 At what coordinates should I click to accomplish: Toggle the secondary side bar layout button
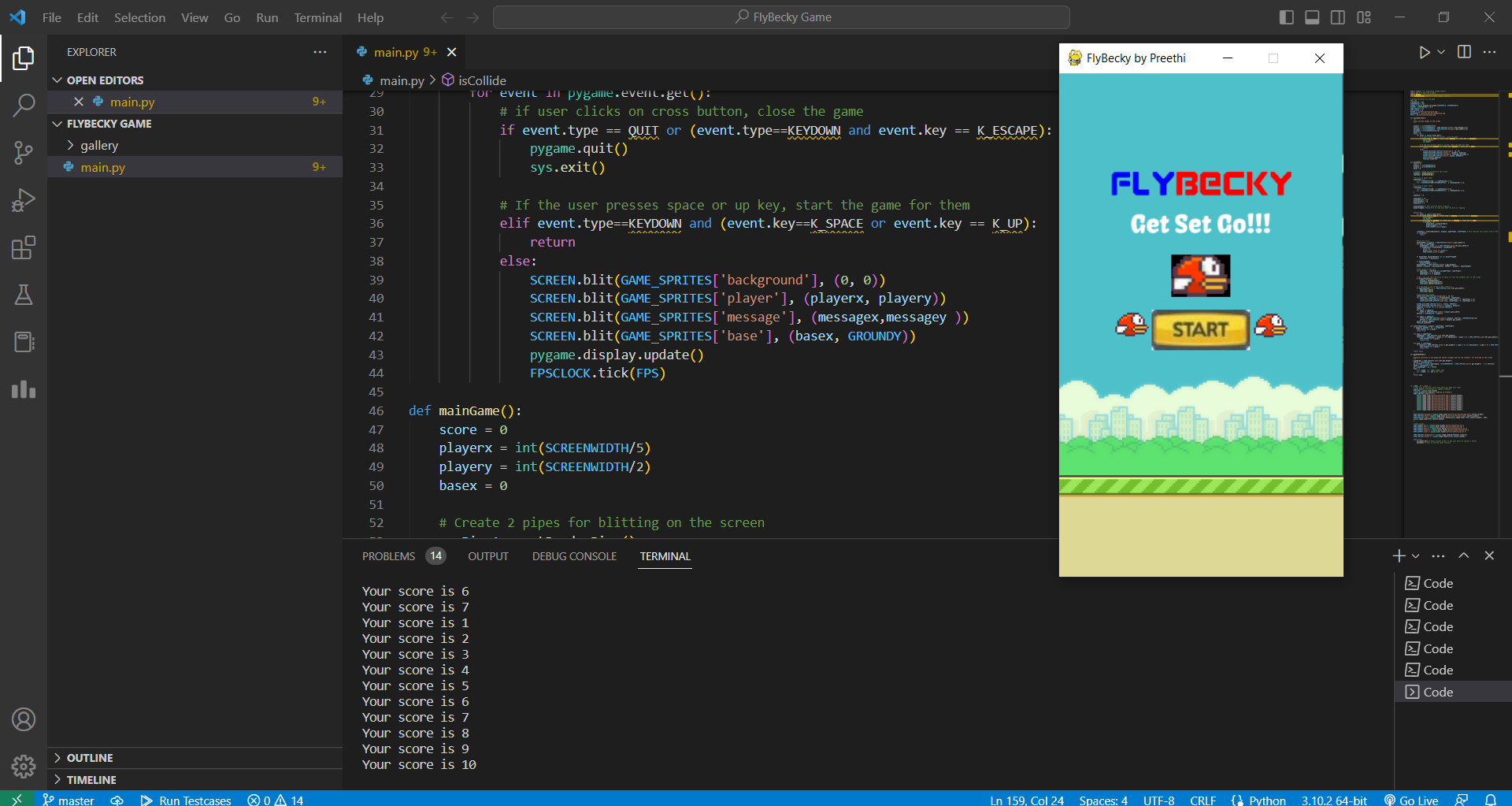pyautogui.click(x=1338, y=17)
